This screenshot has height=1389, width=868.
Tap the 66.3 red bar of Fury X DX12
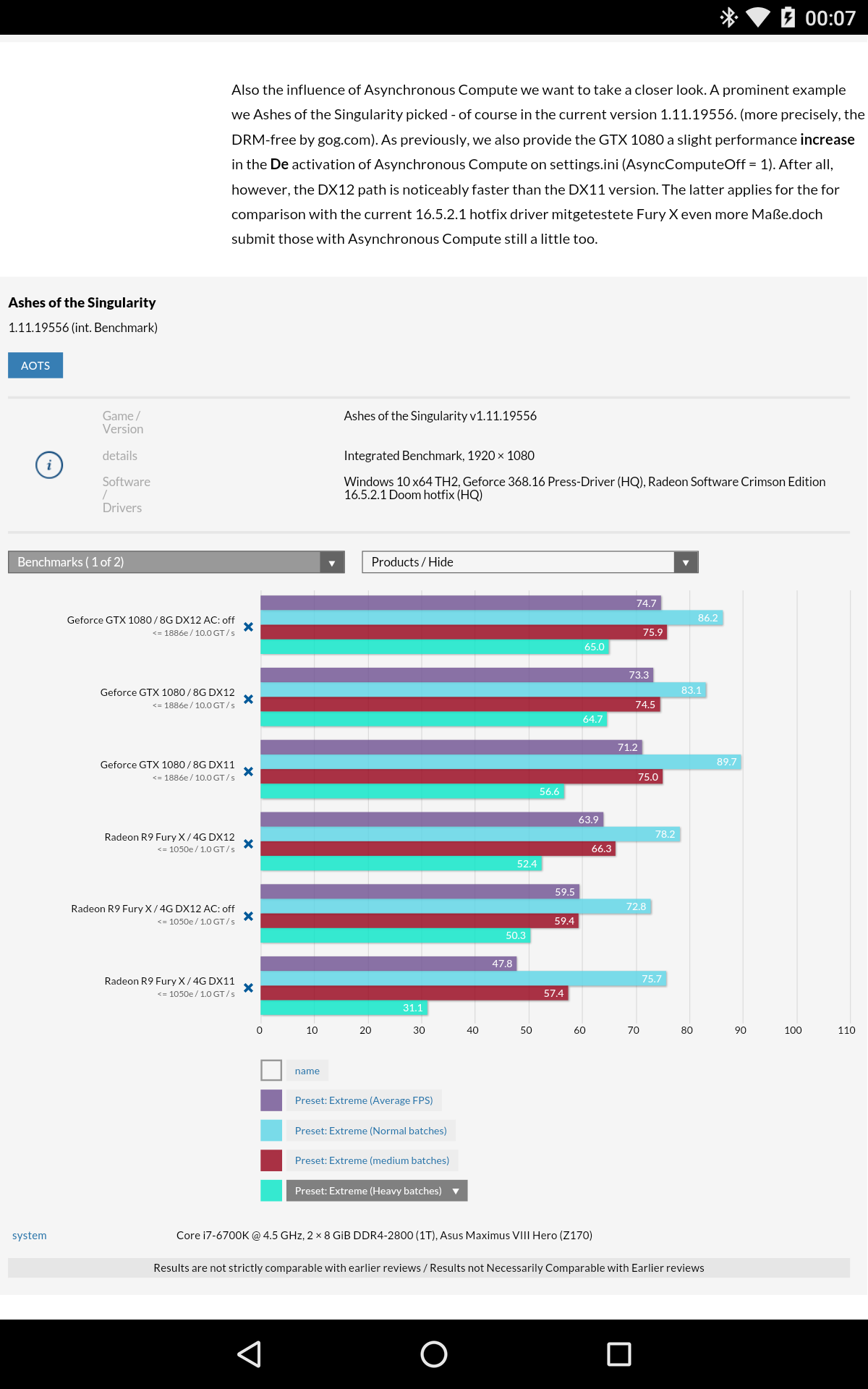click(438, 849)
